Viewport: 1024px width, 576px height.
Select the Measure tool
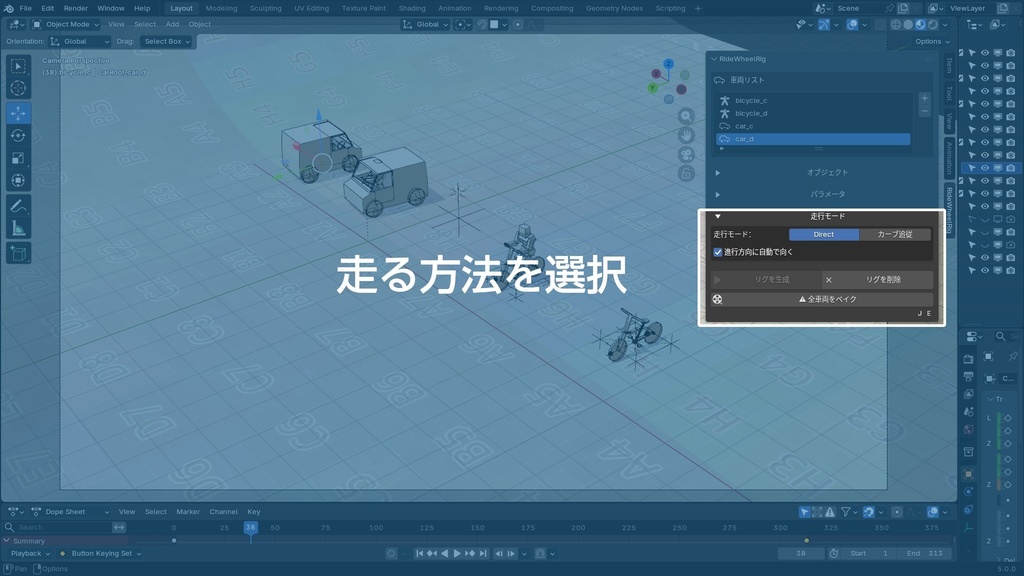click(x=18, y=229)
